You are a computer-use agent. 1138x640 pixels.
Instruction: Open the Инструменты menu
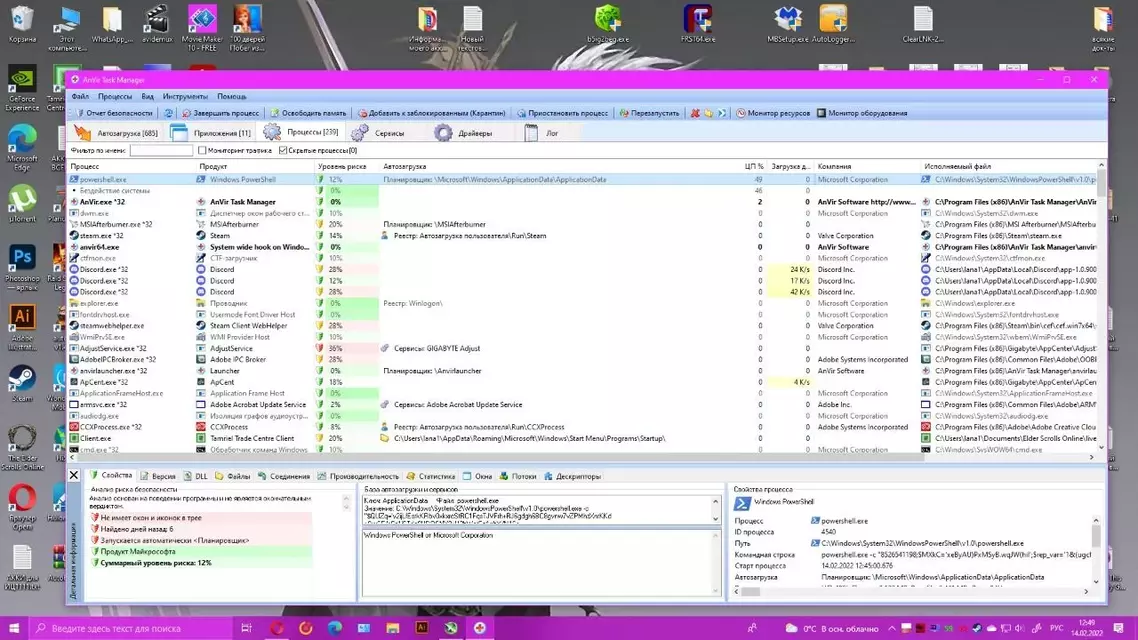[185, 97]
